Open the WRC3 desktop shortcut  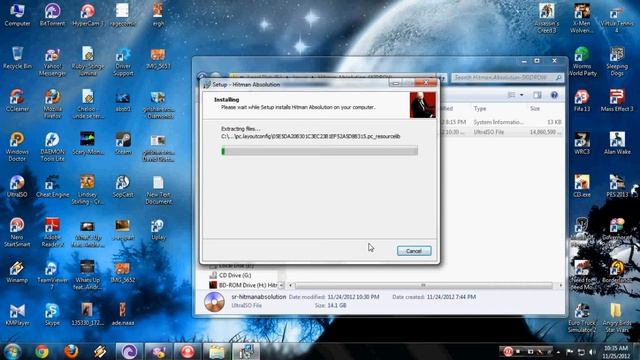point(582,143)
